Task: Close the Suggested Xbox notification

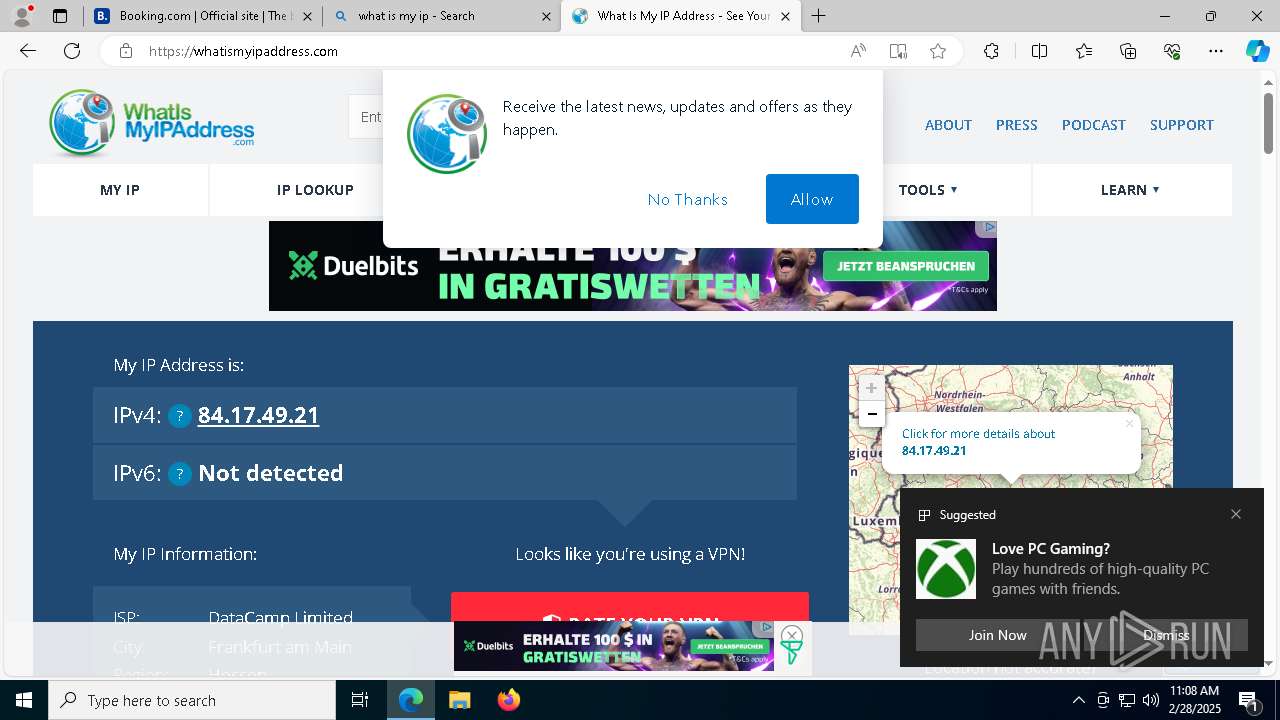Action: pyautogui.click(x=1236, y=514)
